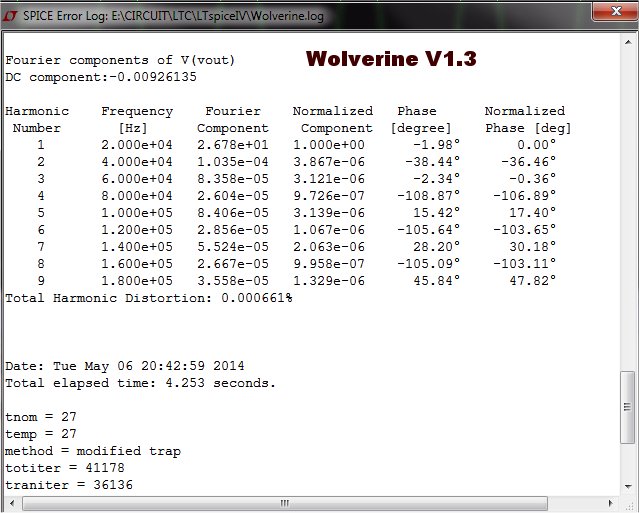This screenshot has width=639, height=513.
Task: Click the 'Total elapsed time: 4.253 seconds' line
Action: pyautogui.click(x=141, y=383)
